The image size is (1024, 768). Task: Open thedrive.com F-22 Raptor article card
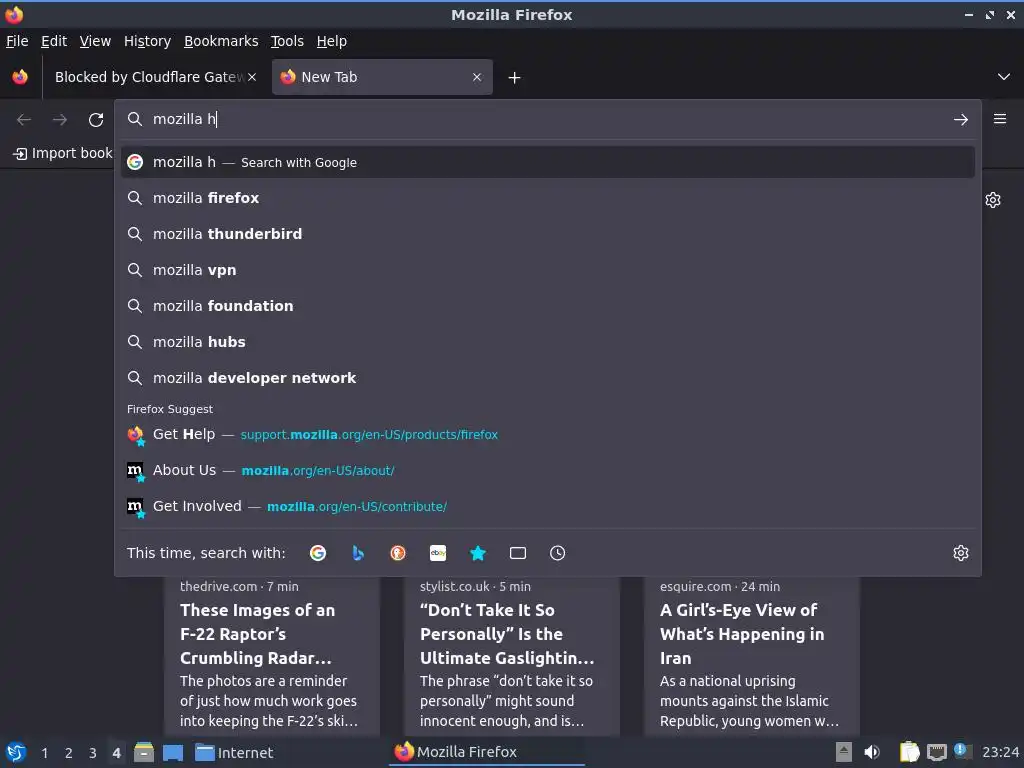tap(272, 655)
